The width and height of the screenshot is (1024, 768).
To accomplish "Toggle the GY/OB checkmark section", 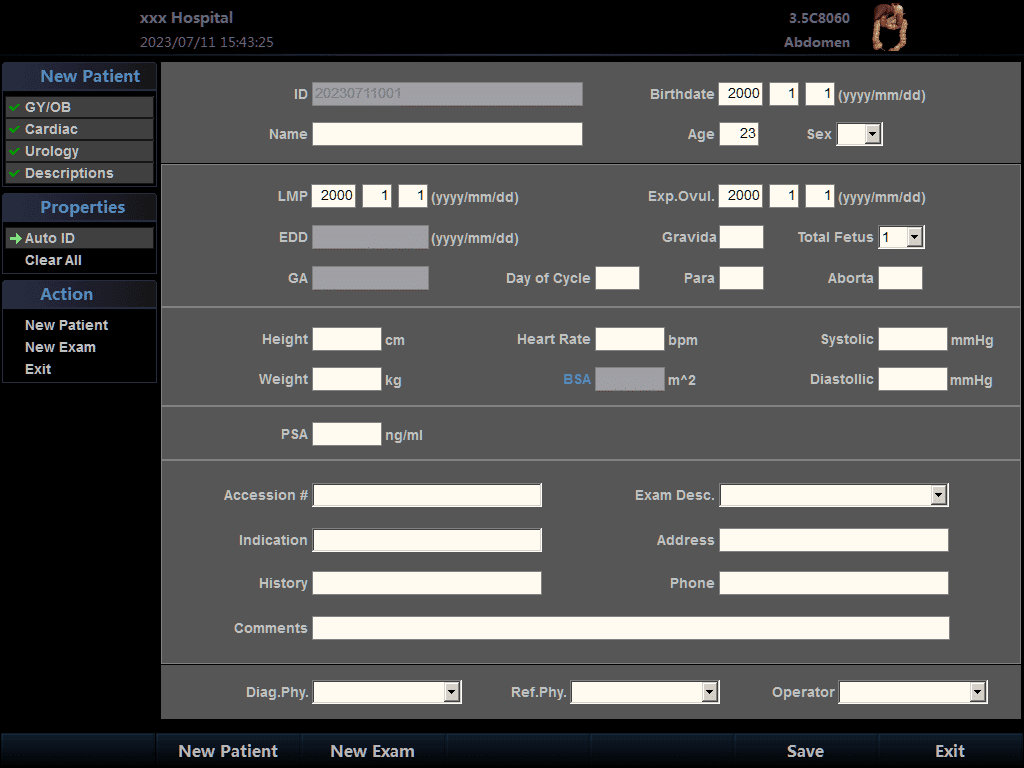I will [15, 107].
